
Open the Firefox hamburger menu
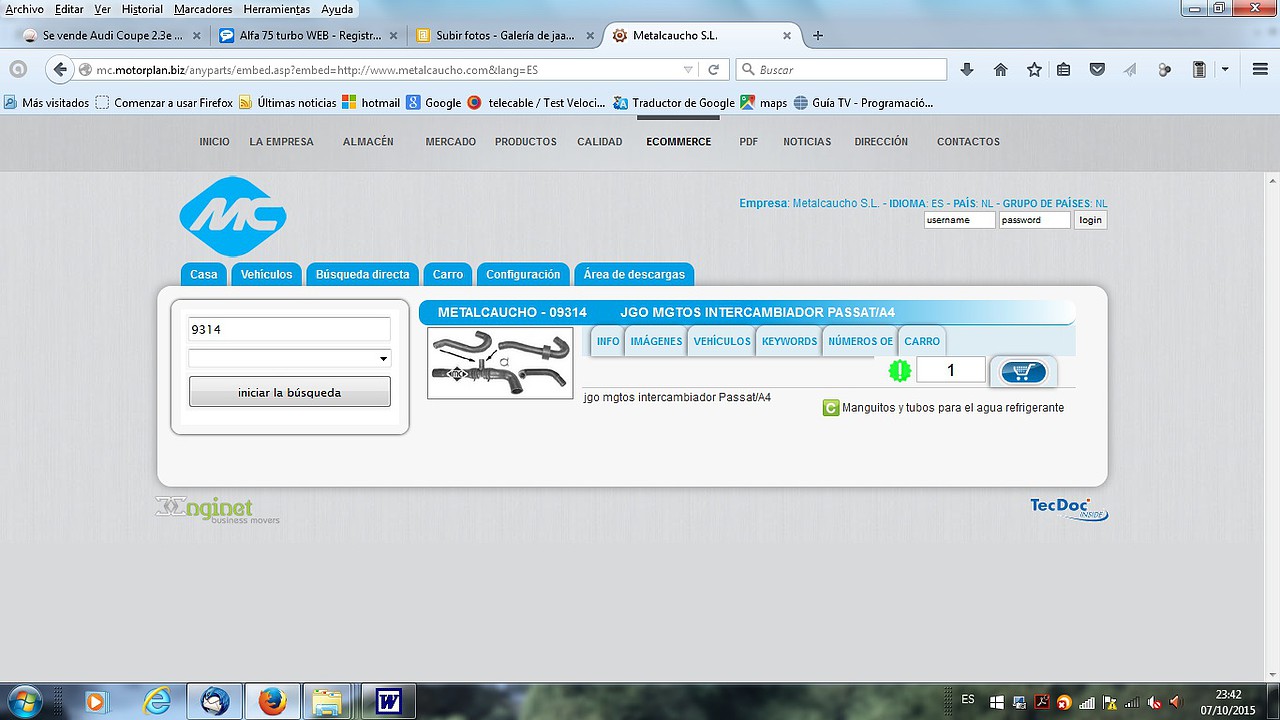point(1260,70)
